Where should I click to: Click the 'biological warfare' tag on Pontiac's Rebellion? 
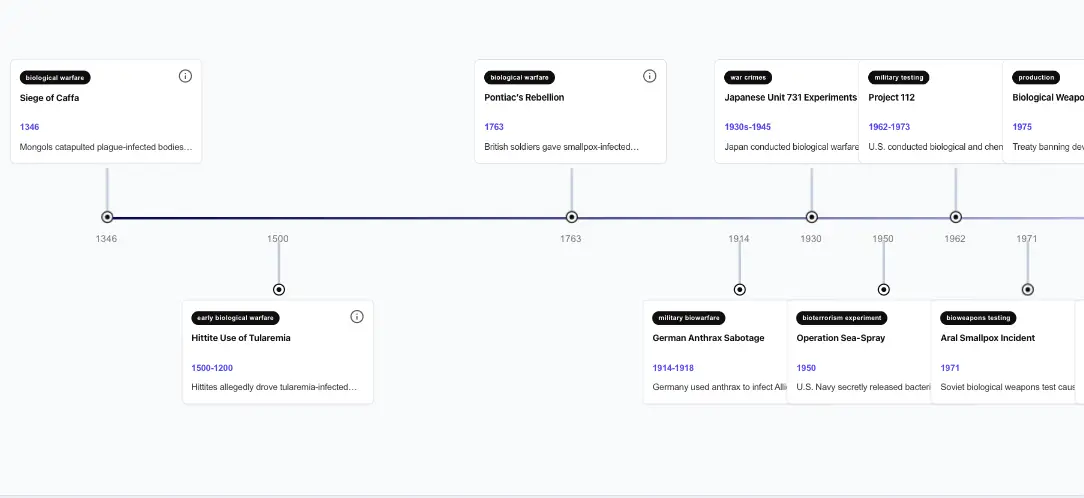point(519,77)
